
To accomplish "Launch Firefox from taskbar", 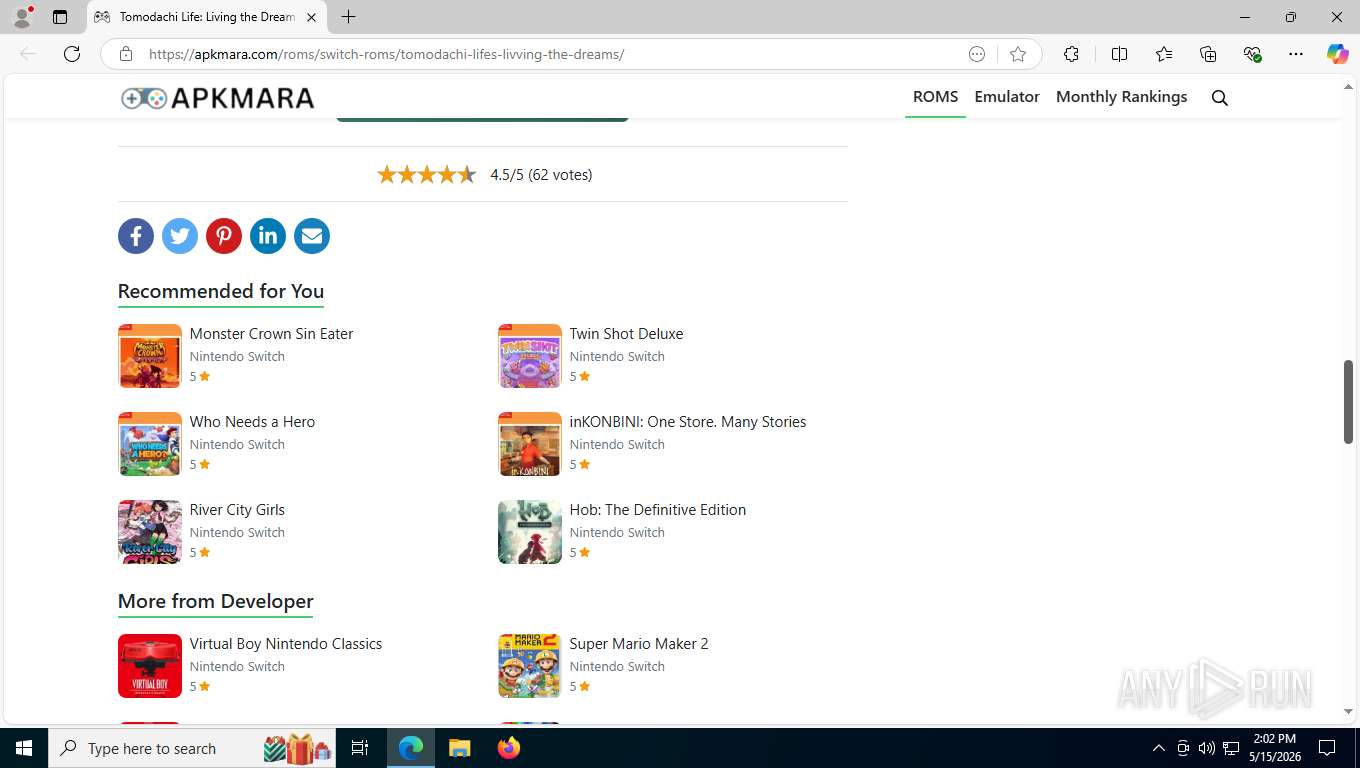I will (x=509, y=748).
